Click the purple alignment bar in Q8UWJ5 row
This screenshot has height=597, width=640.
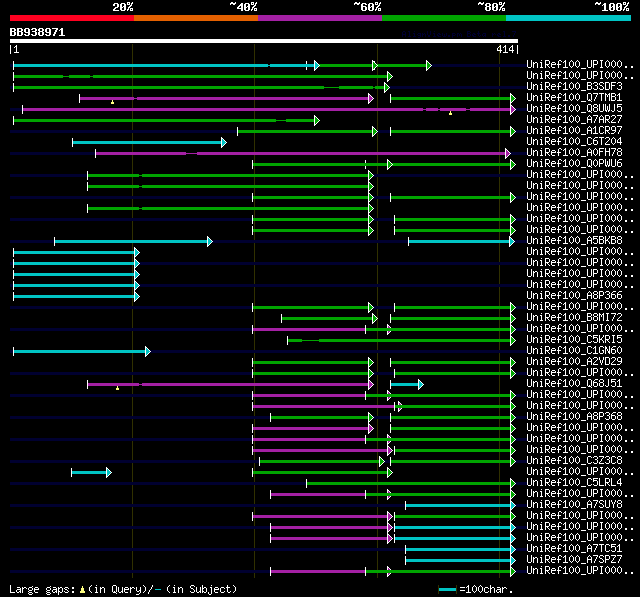269,109
